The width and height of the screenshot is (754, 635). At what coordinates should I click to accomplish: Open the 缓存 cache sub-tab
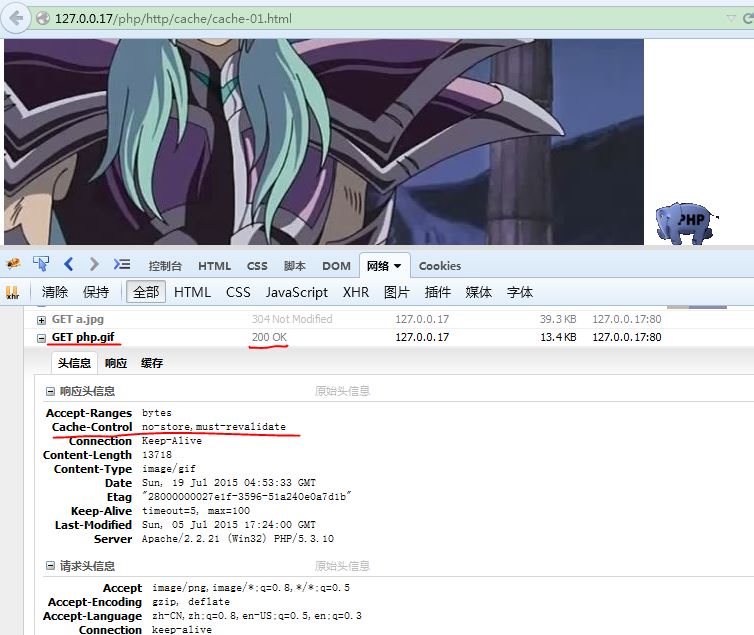[x=151, y=363]
